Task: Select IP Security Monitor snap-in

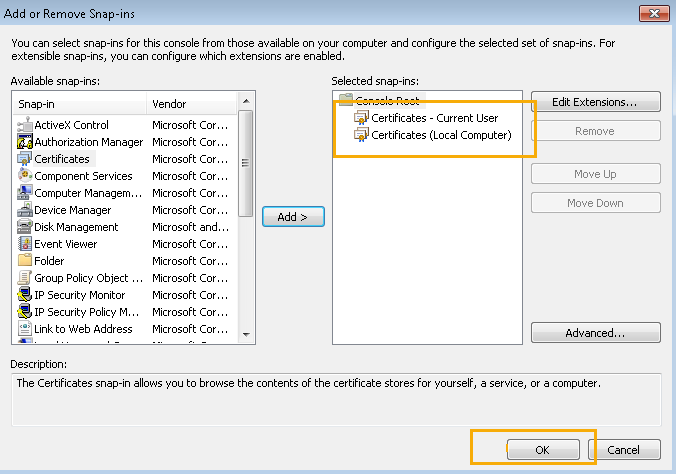Action: click(x=80, y=295)
